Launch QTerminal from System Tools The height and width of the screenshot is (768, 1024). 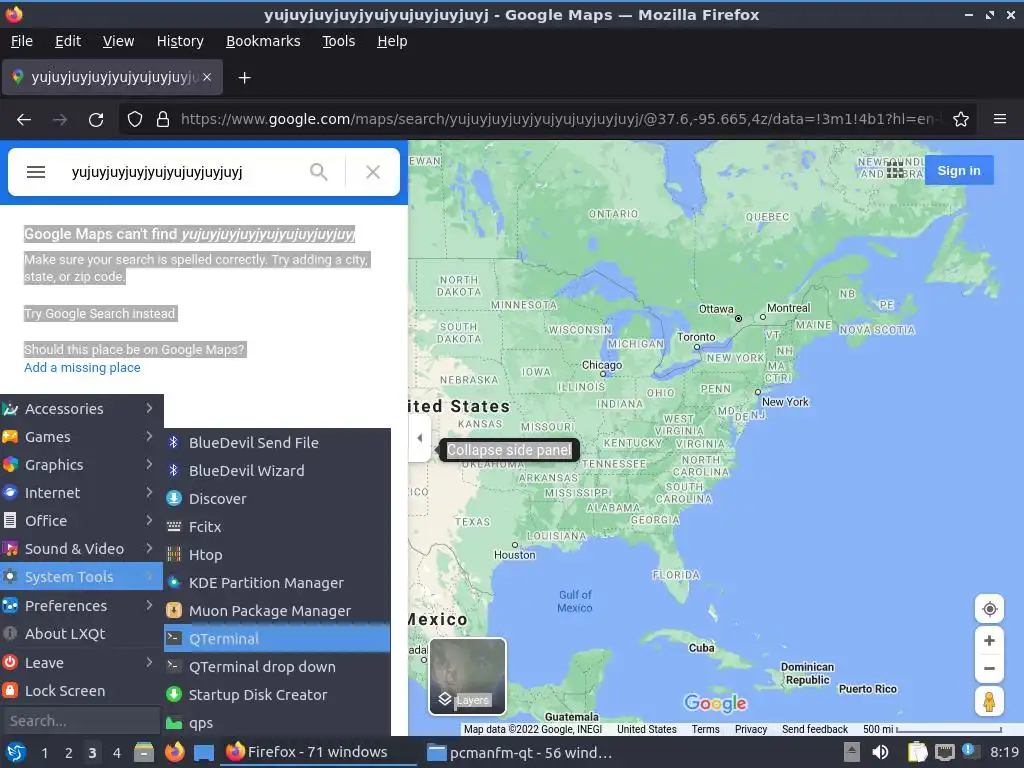pos(277,639)
